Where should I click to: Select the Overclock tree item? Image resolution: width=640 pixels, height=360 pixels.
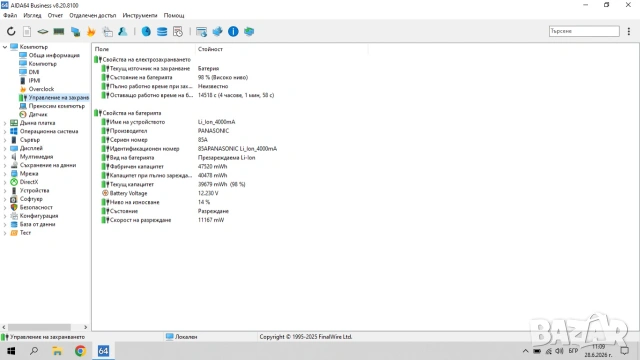pyautogui.click(x=41, y=89)
